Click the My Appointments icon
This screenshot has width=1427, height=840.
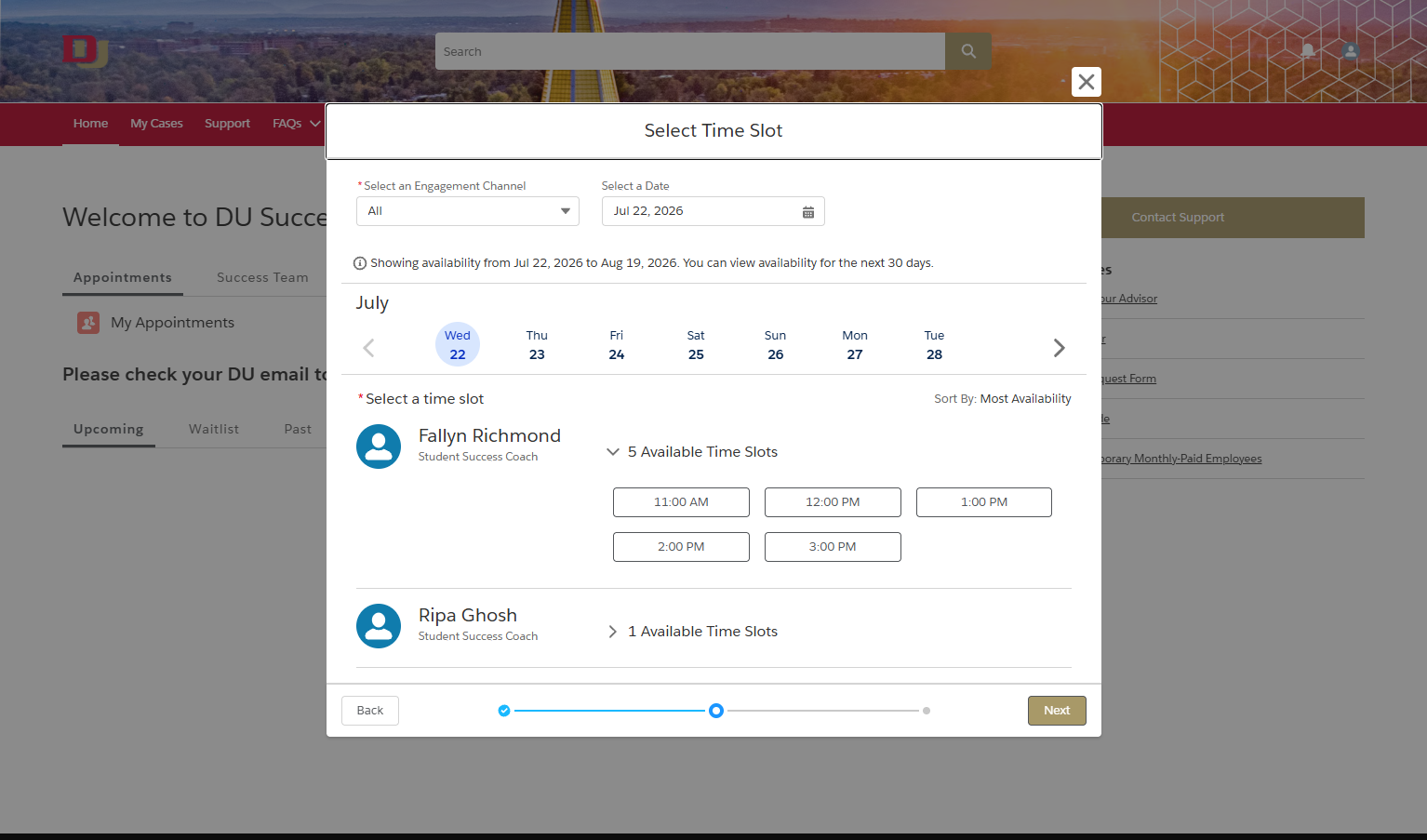point(88,323)
